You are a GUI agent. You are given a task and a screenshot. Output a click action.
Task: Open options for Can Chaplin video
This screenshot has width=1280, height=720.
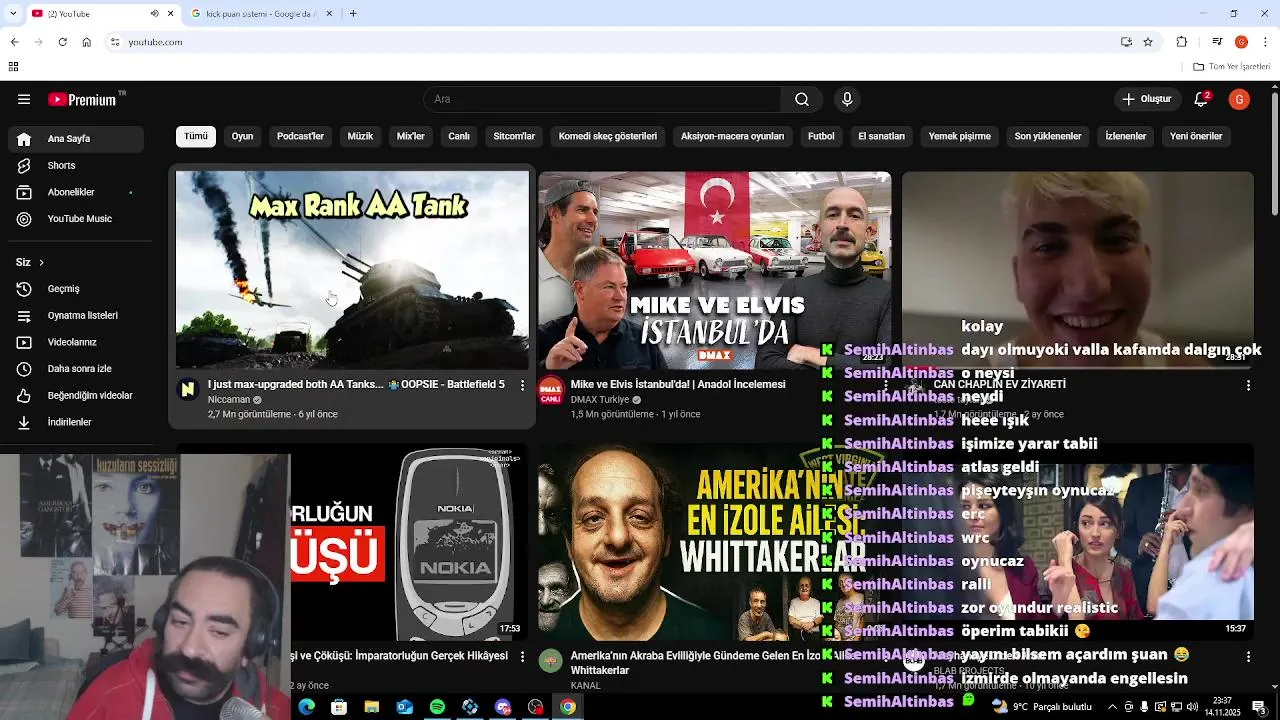[x=1248, y=385]
